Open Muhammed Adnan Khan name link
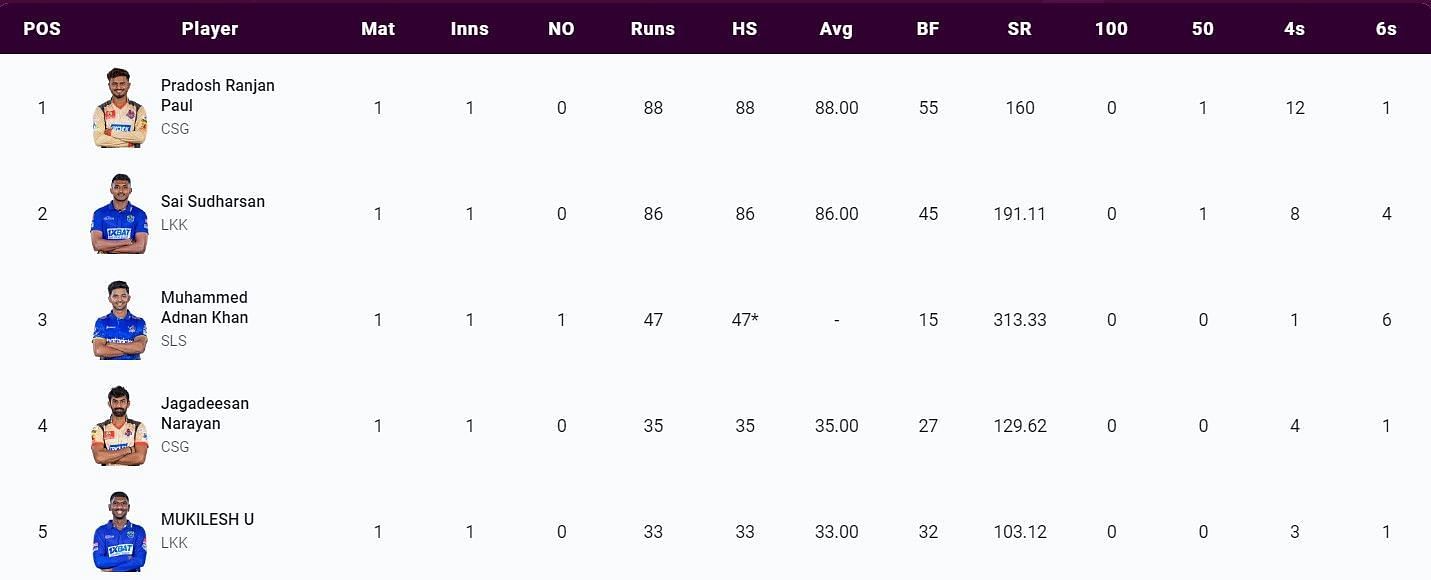 coord(205,308)
